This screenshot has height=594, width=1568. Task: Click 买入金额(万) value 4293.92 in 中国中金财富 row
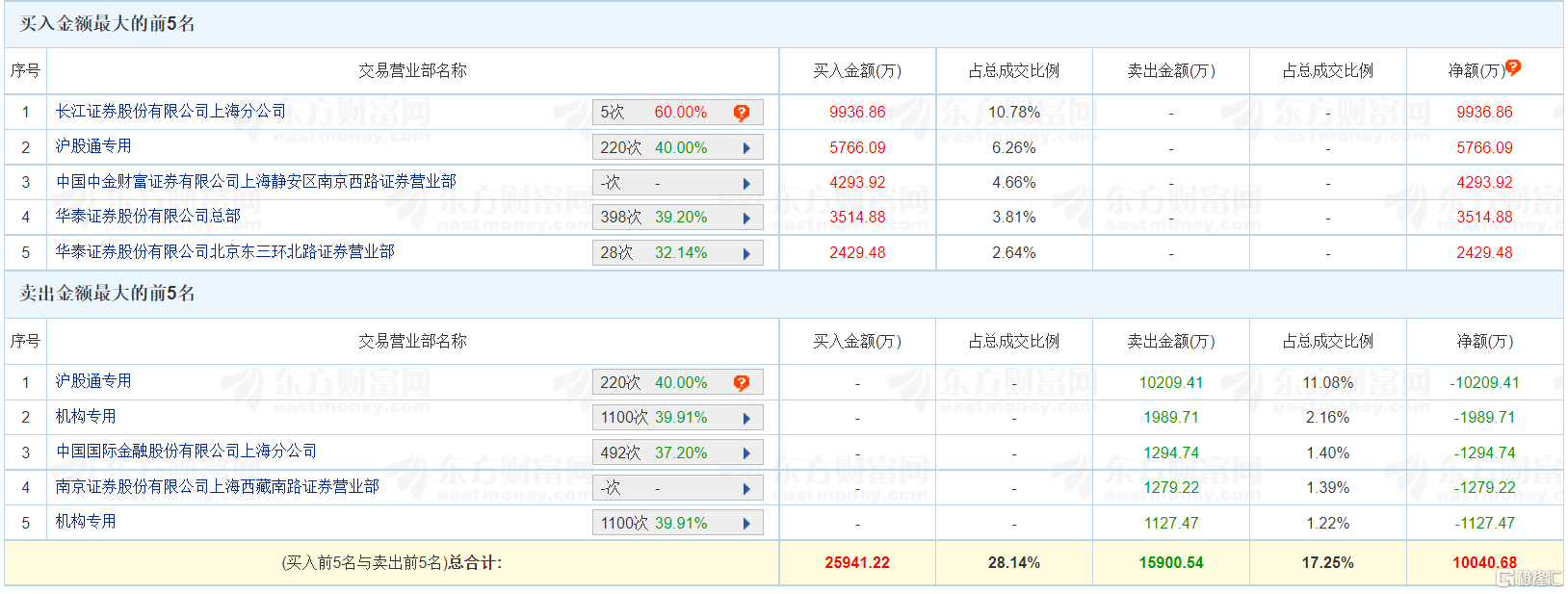click(x=857, y=183)
